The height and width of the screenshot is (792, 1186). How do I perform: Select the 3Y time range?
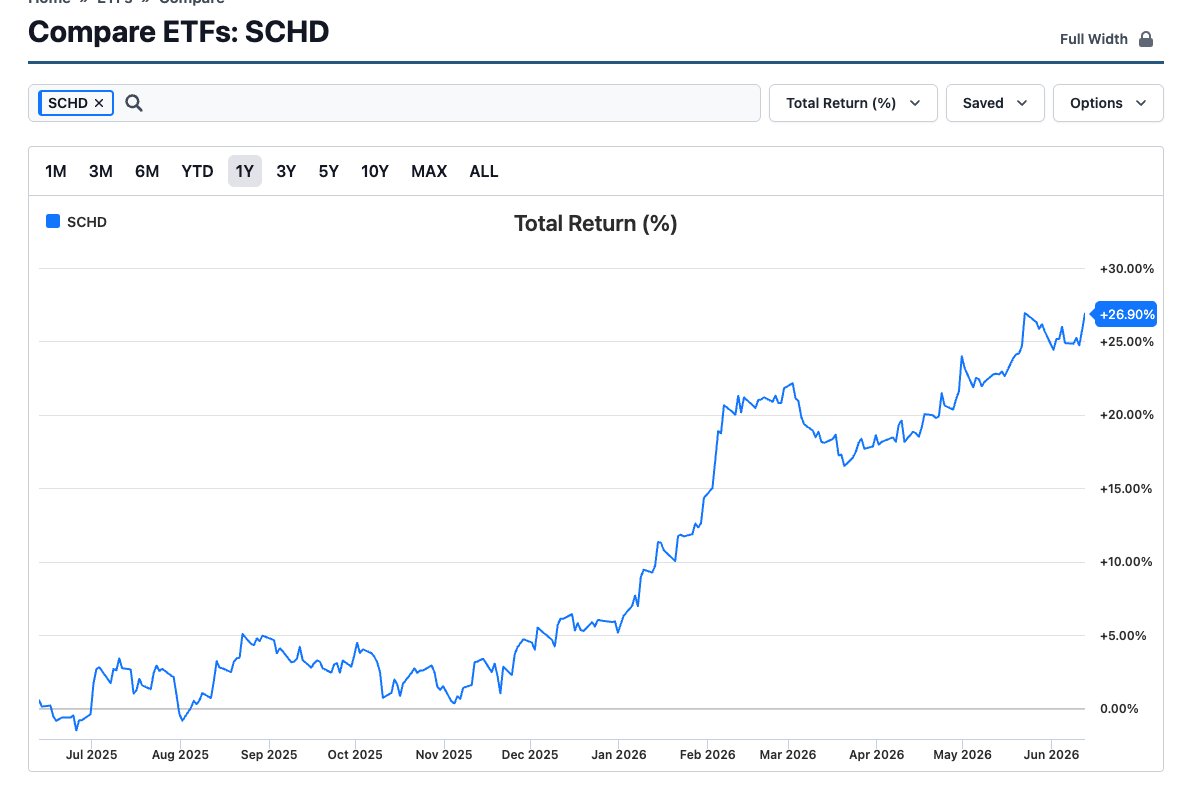[x=286, y=171]
